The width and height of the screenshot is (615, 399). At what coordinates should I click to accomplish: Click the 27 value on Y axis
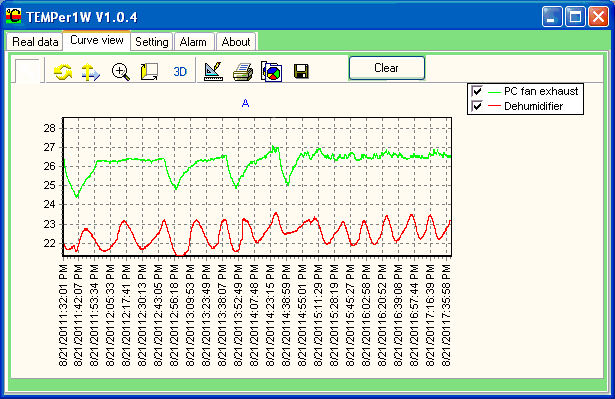pyautogui.click(x=50, y=148)
